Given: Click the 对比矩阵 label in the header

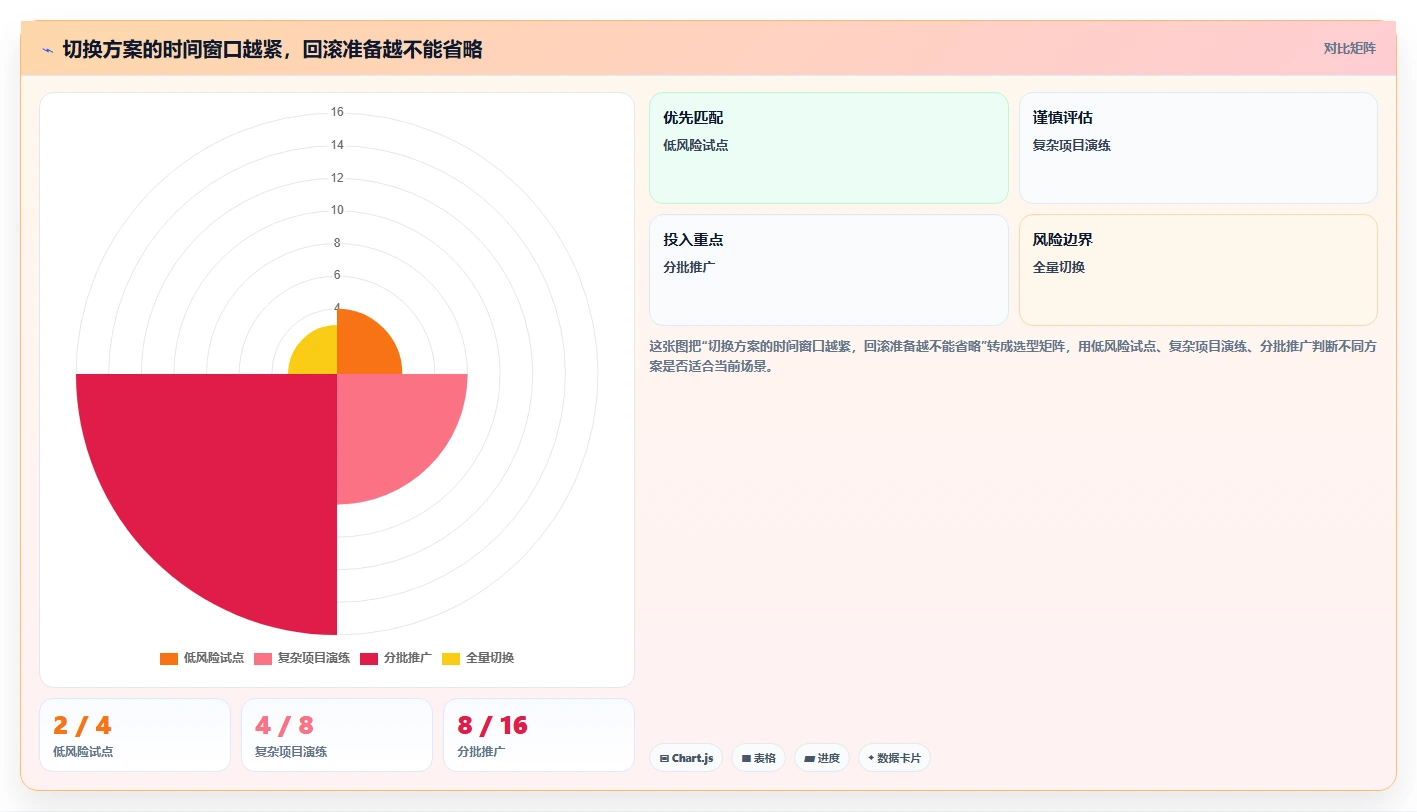Looking at the screenshot, I should tap(1349, 48).
